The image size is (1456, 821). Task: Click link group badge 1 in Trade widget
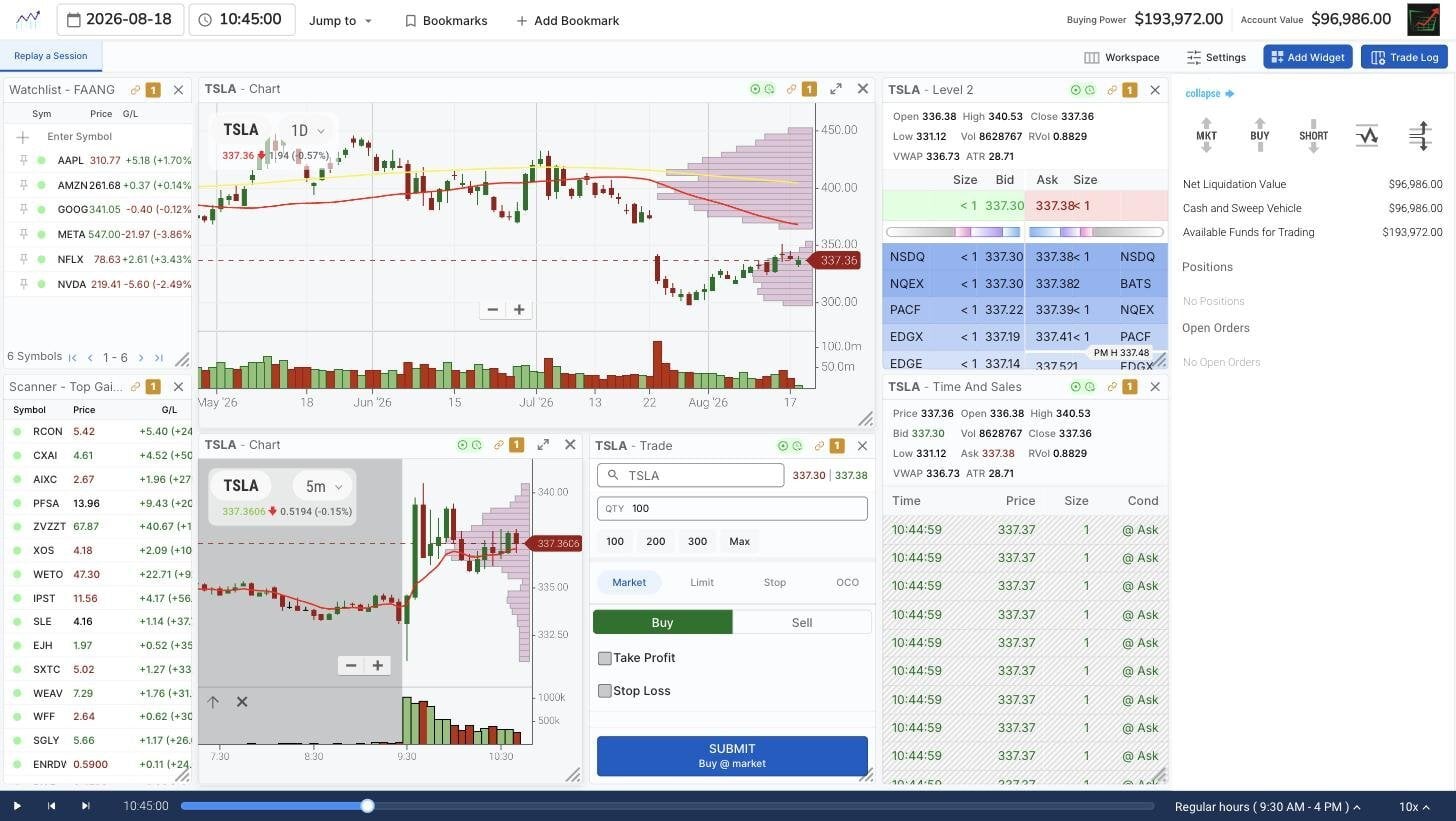click(x=837, y=446)
